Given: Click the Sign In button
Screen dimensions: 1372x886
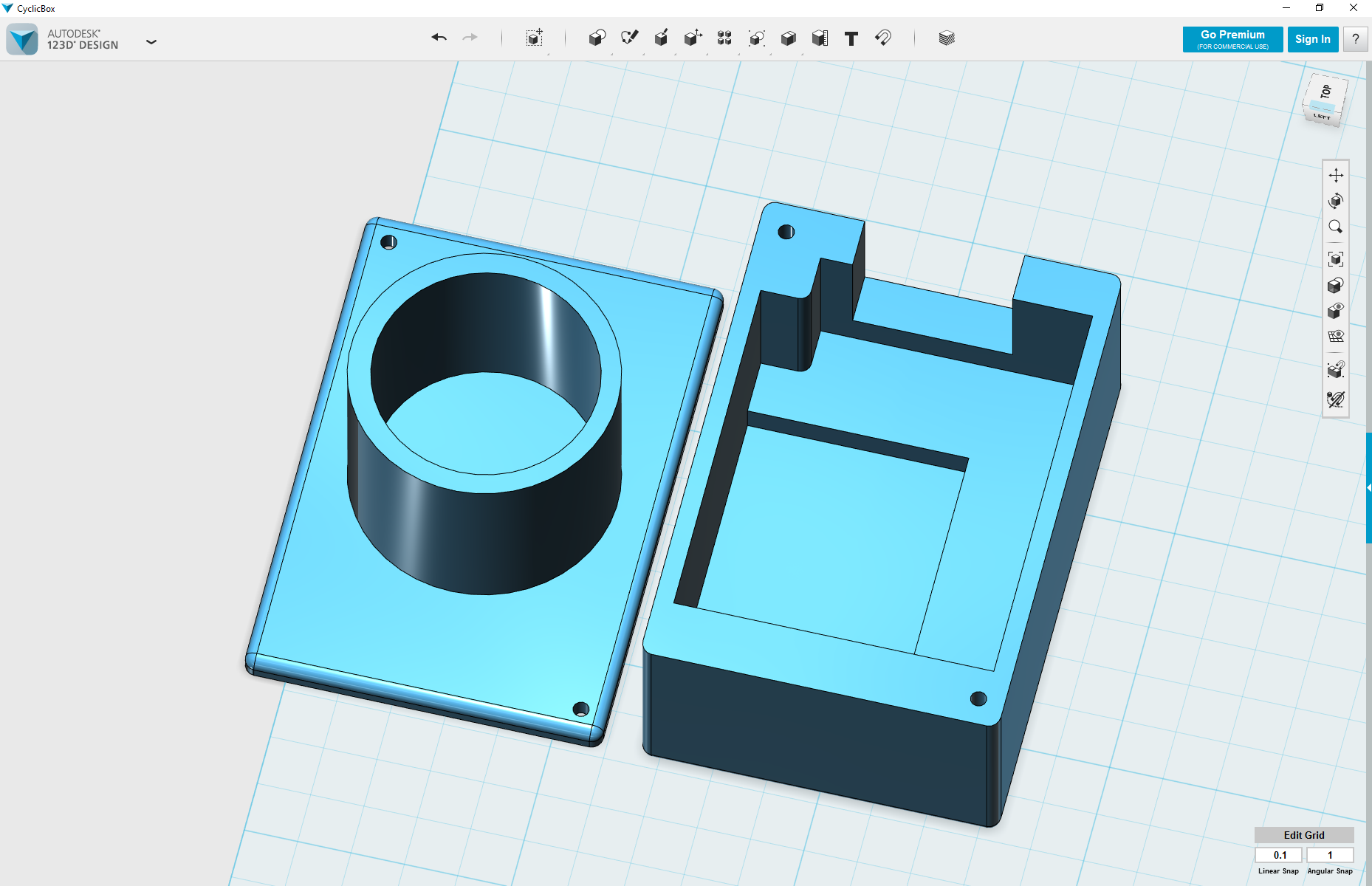Looking at the screenshot, I should (1313, 39).
